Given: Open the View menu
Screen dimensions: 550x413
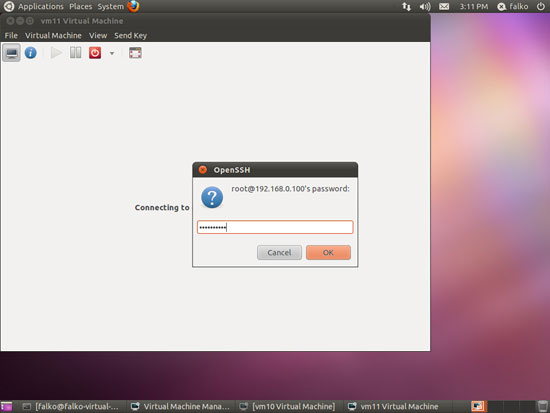Looking at the screenshot, I should point(98,35).
